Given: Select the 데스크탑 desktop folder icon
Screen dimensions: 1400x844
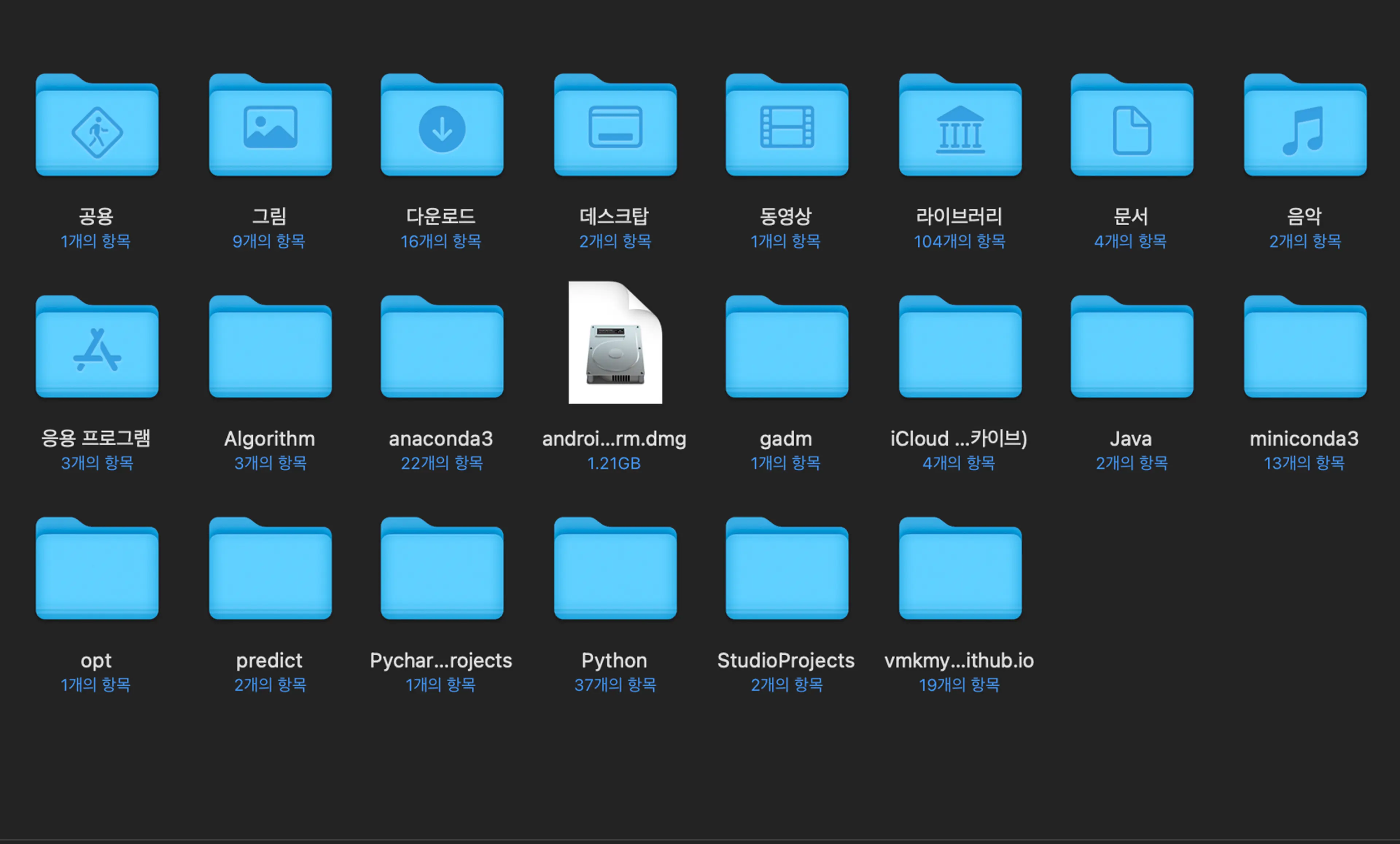Looking at the screenshot, I should coord(615,125).
